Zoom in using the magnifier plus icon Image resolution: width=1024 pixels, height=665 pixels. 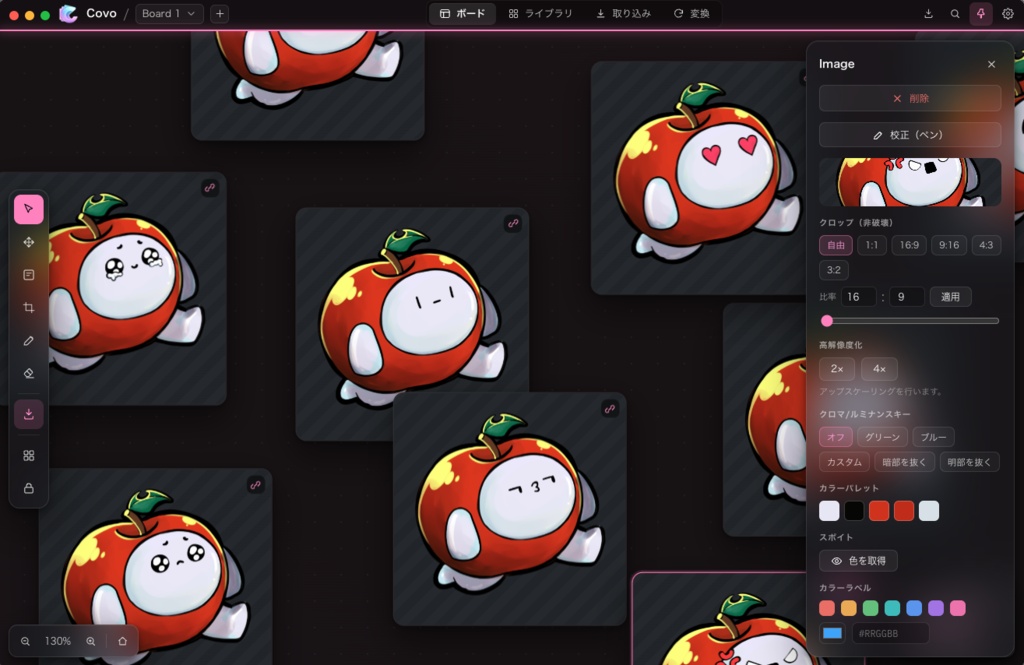point(91,641)
